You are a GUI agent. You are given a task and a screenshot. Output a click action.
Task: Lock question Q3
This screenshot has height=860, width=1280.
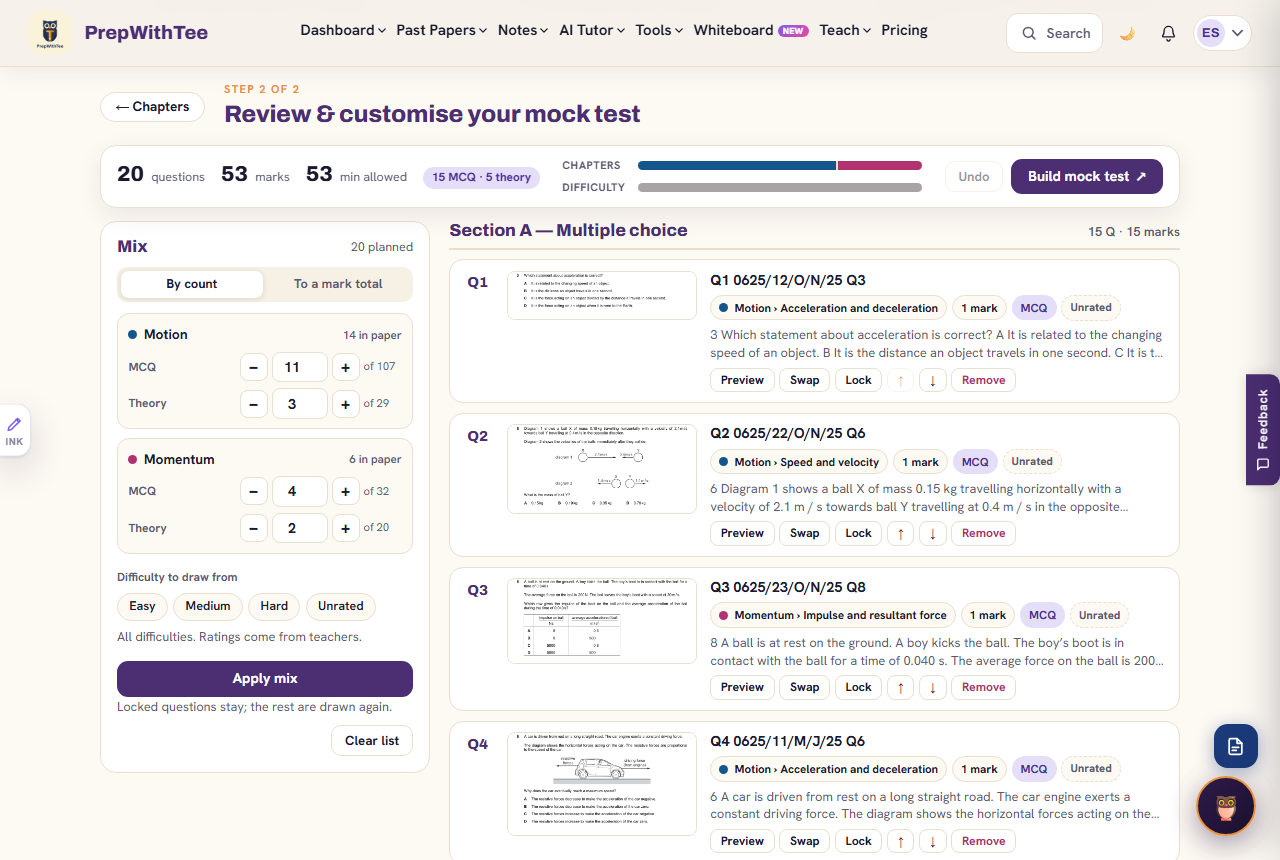859,688
